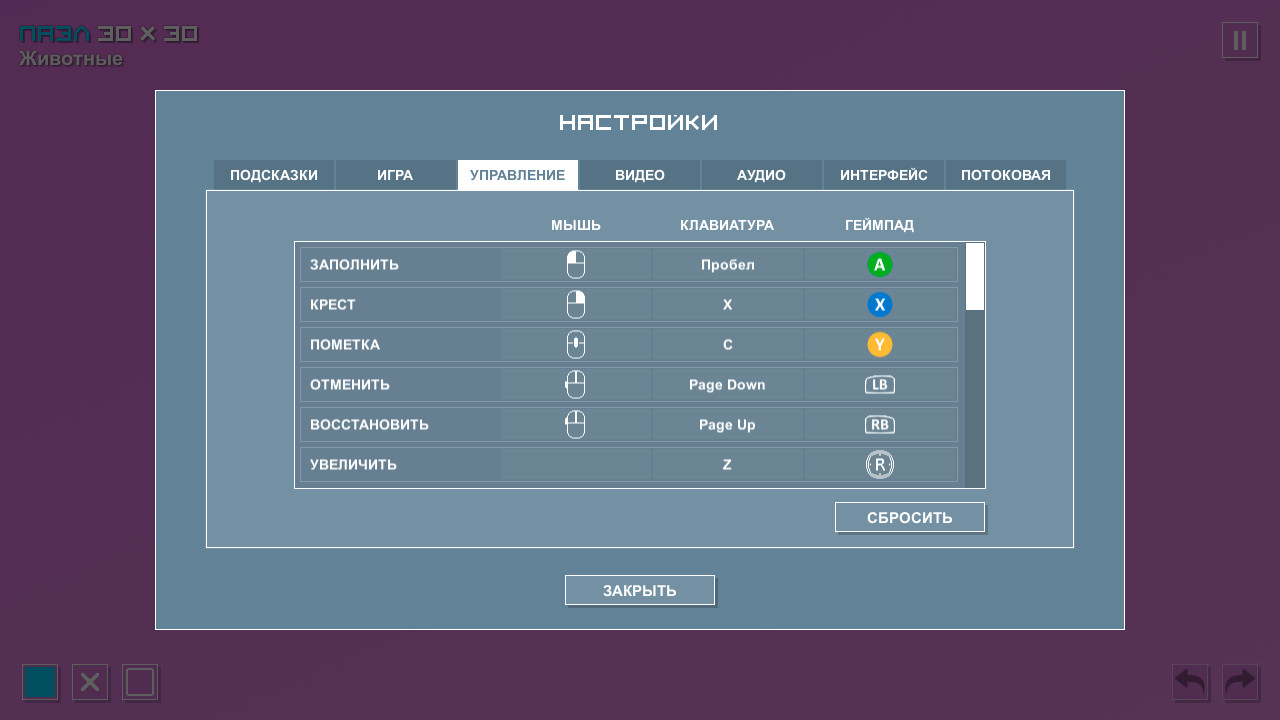The image size is (1280, 720).
Task: Select the fill square tool icon
Action: [x=40, y=682]
